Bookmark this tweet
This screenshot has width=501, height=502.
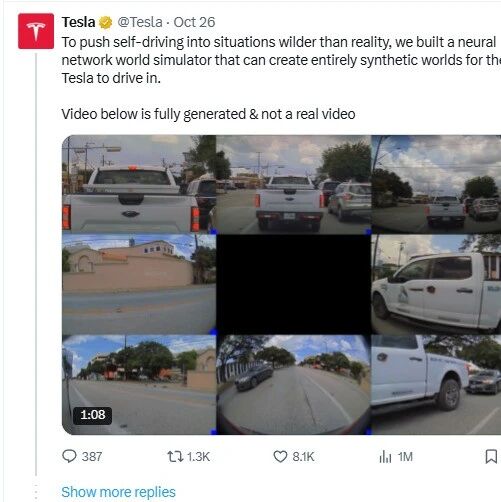click(x=491, y=456)
